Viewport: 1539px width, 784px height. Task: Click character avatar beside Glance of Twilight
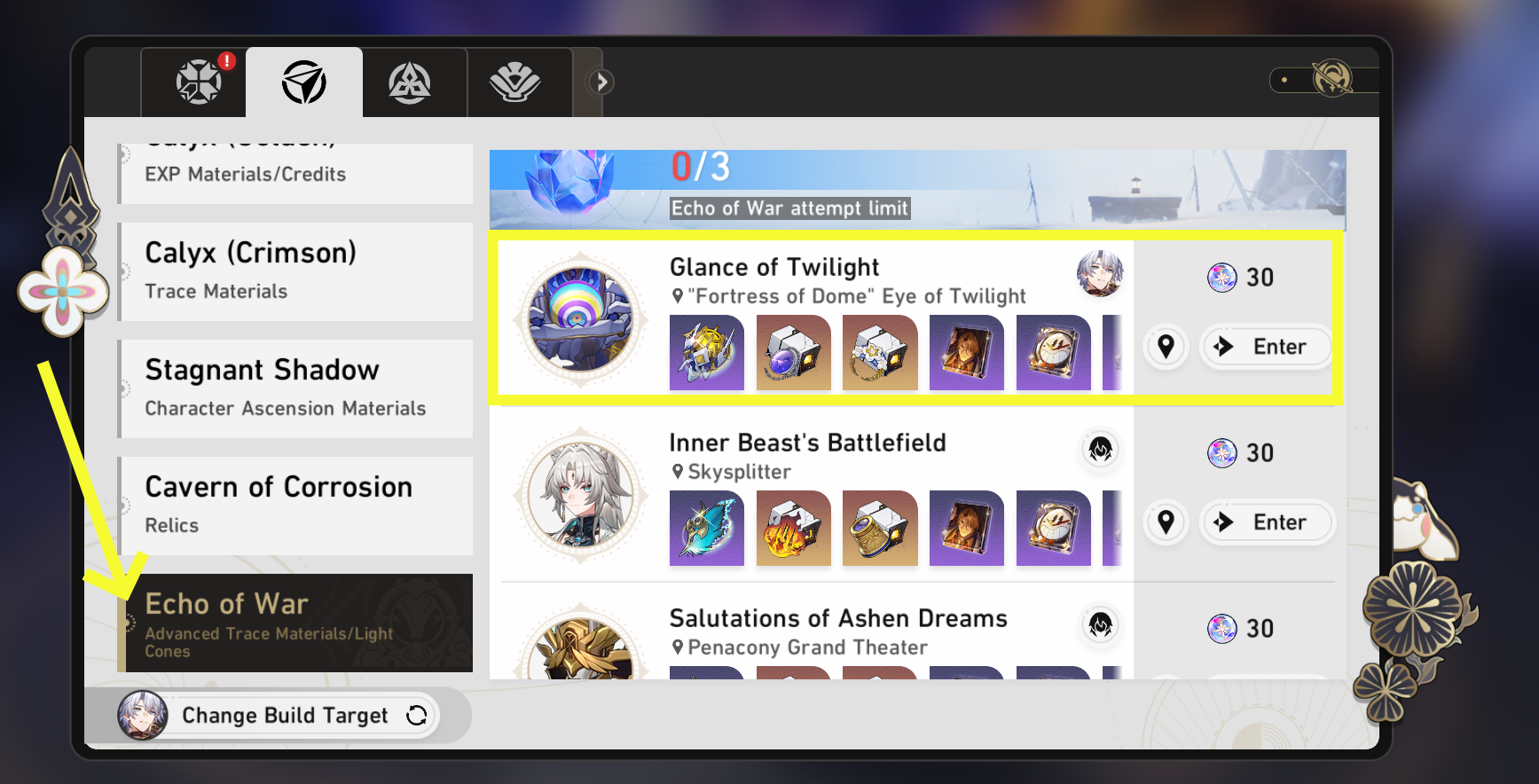[x=1100, y=272]
